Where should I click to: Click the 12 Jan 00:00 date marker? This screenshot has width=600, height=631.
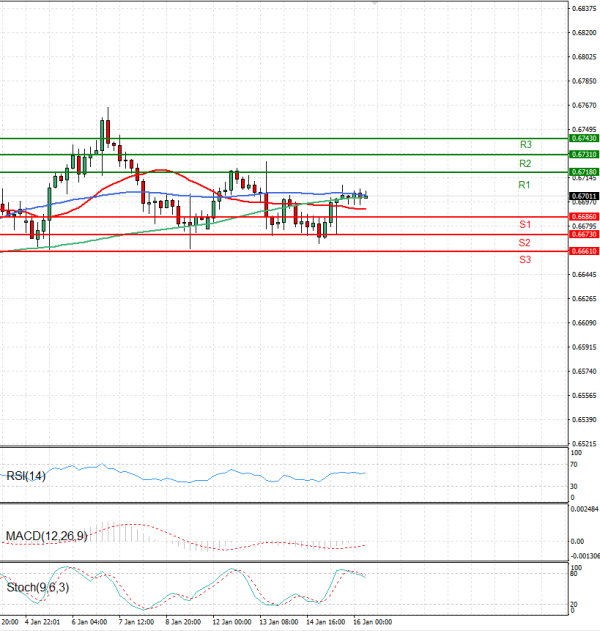231,621
